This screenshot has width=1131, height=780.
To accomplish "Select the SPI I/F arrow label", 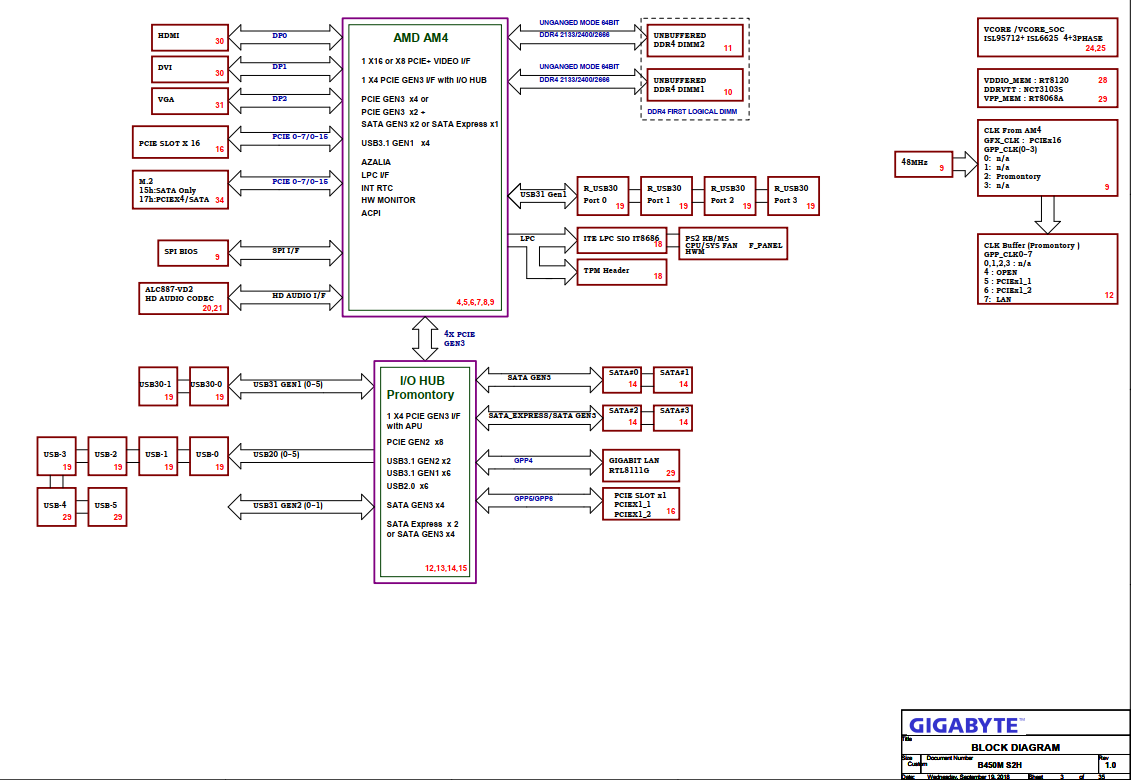I will [x=286, y=251].
